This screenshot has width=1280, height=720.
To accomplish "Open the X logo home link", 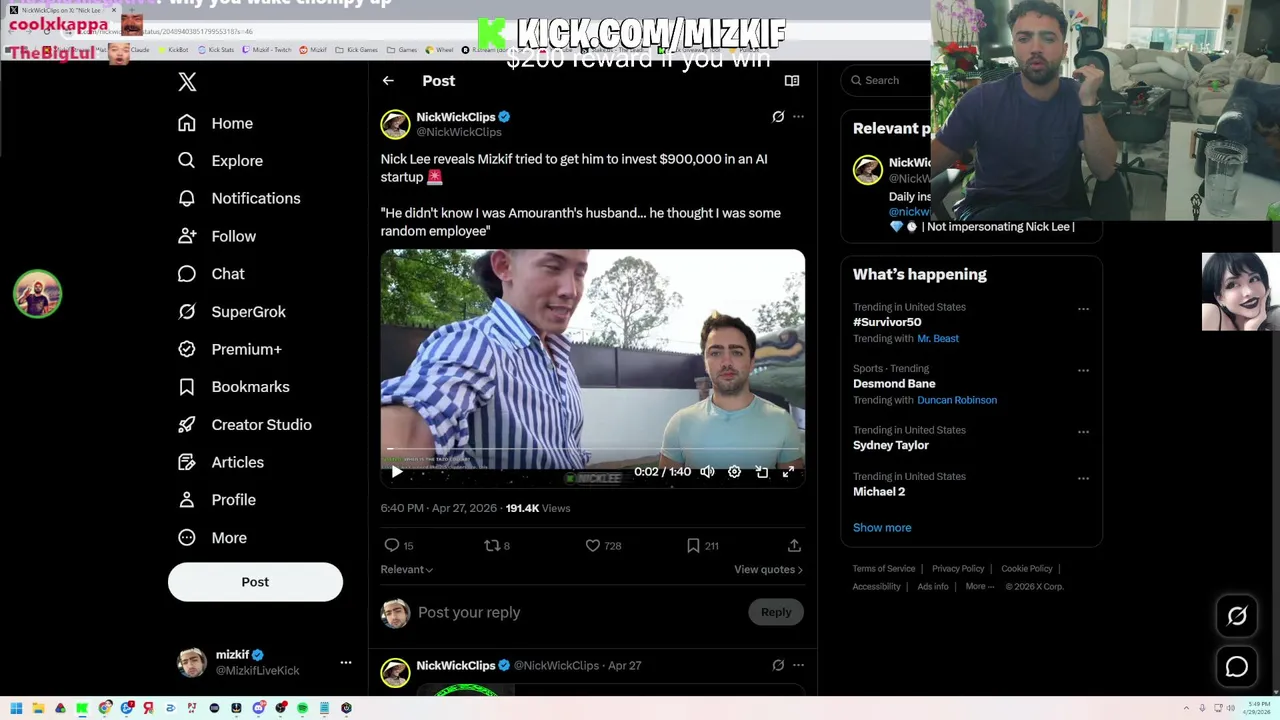I will (x=187, y=82).
